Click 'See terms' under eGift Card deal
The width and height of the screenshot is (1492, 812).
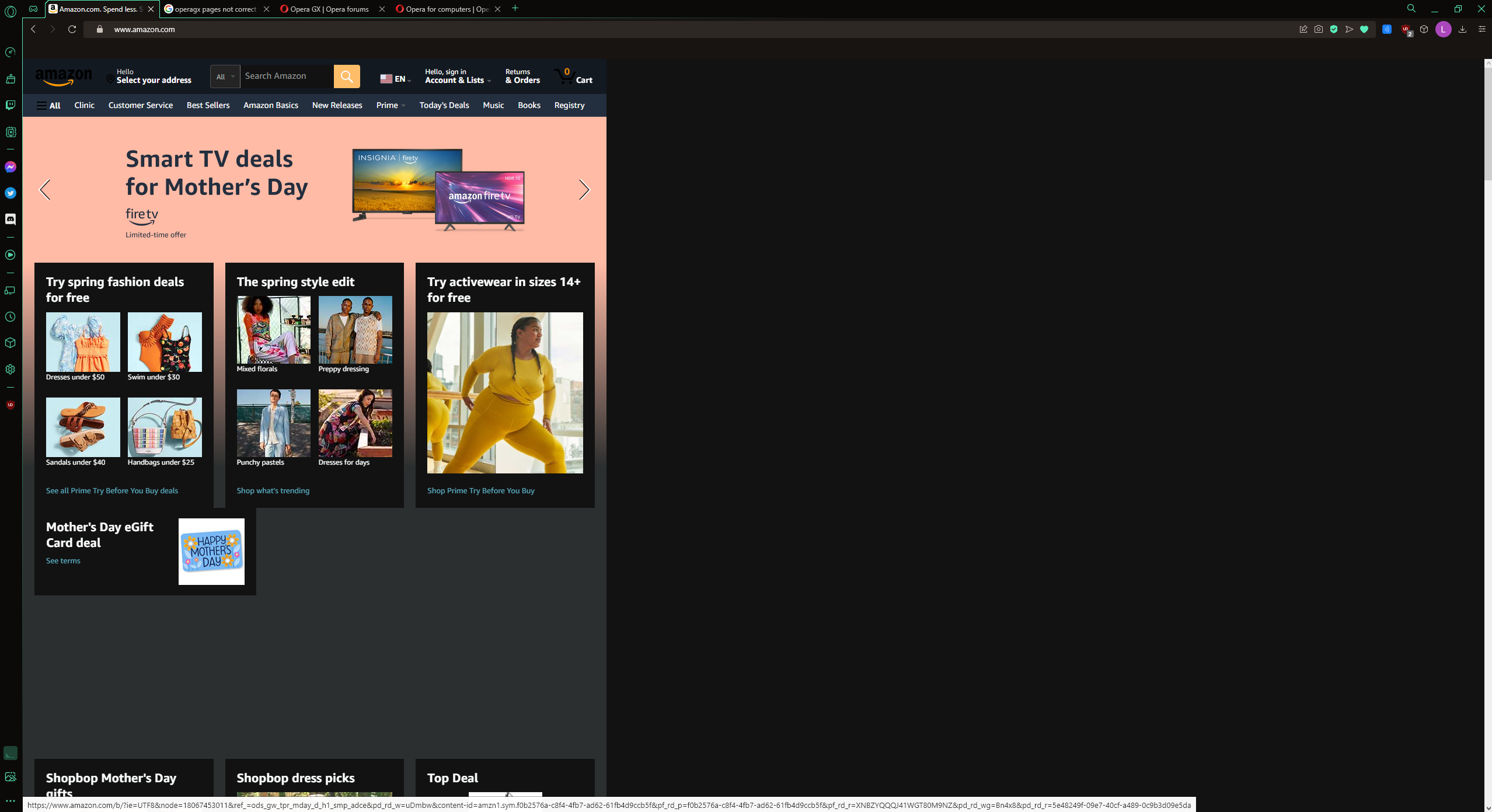63,561
